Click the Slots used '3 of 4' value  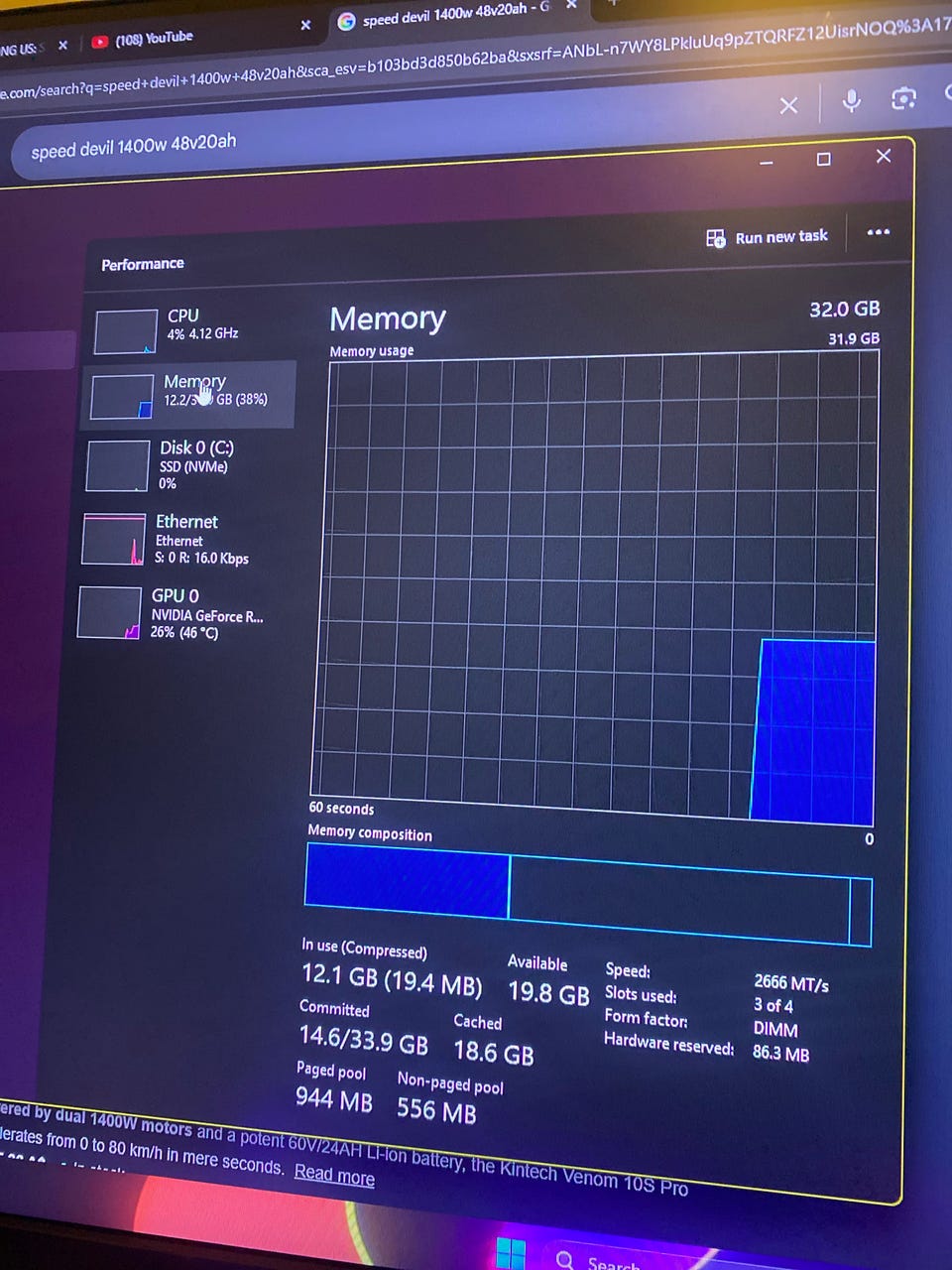tap(773, 1004)
